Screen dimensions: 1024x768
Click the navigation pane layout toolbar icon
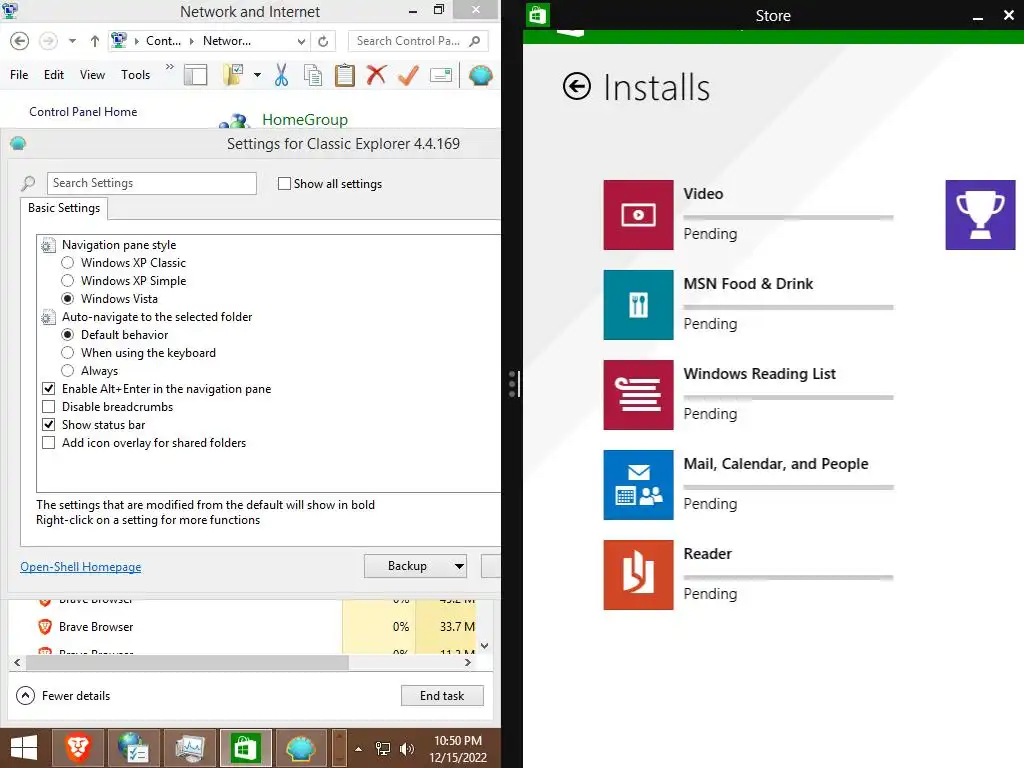click(x=195, y=75)
